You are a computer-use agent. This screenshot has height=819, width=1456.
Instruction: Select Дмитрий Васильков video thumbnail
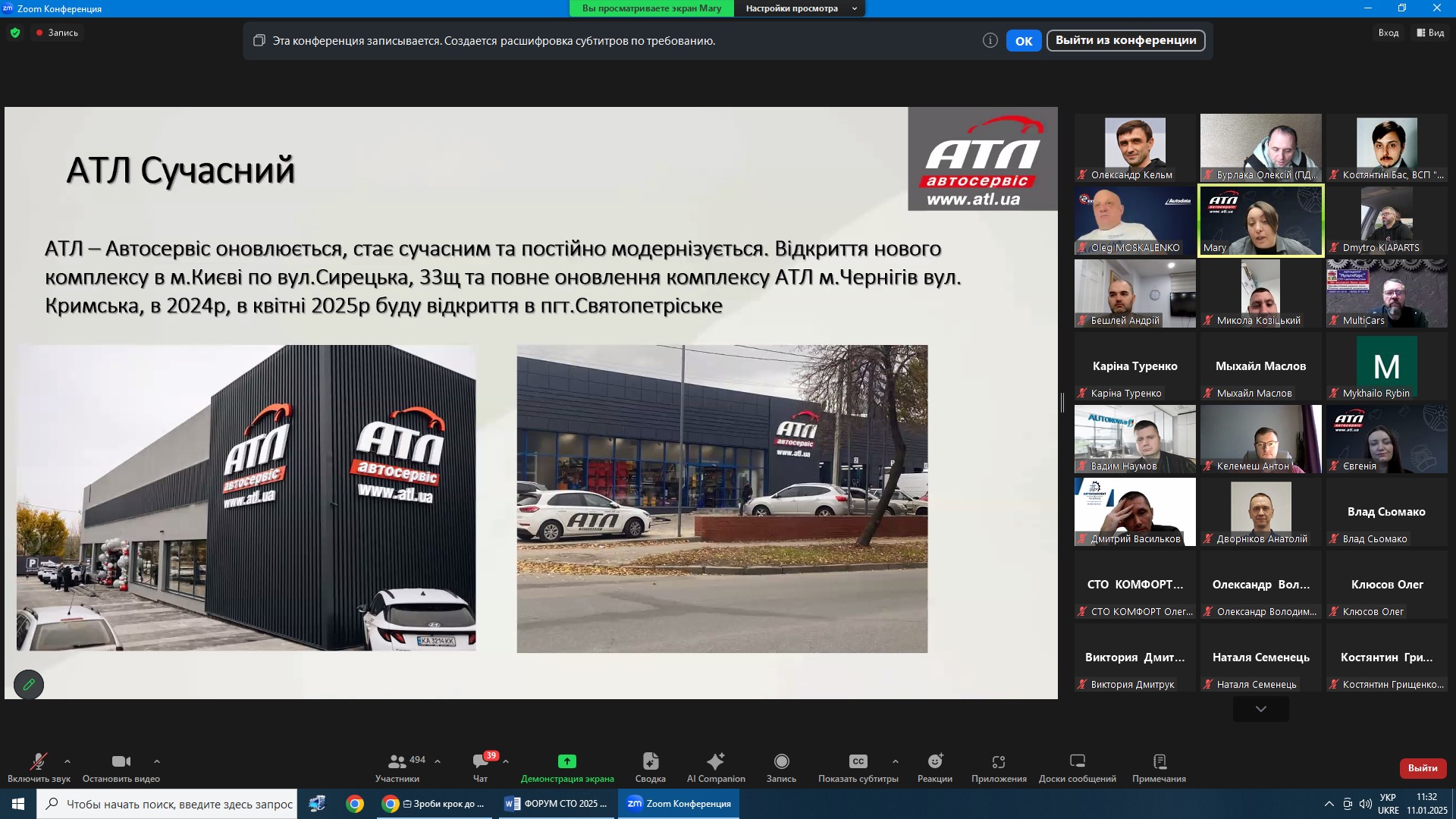pyautogui.click(x=1134, y=512)
